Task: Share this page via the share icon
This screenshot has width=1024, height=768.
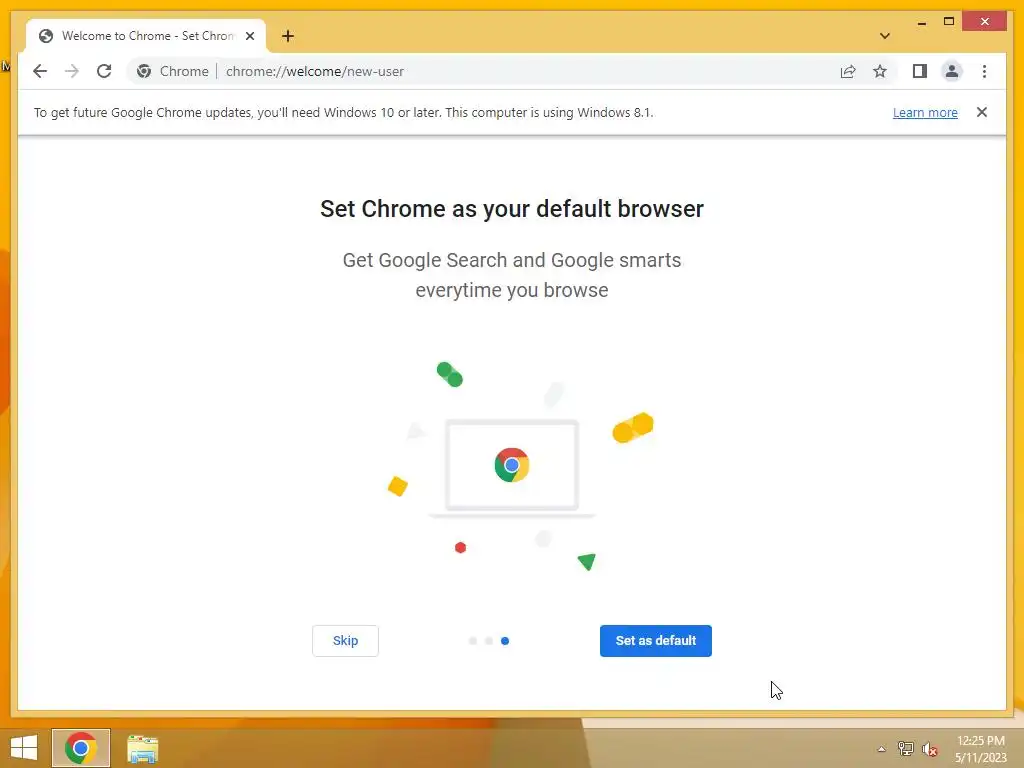Action: click(x=848, y=71)
